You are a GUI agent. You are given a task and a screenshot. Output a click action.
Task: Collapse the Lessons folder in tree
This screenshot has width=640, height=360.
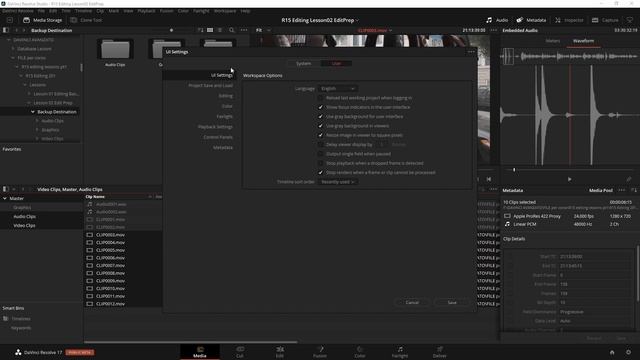(25, 85)
